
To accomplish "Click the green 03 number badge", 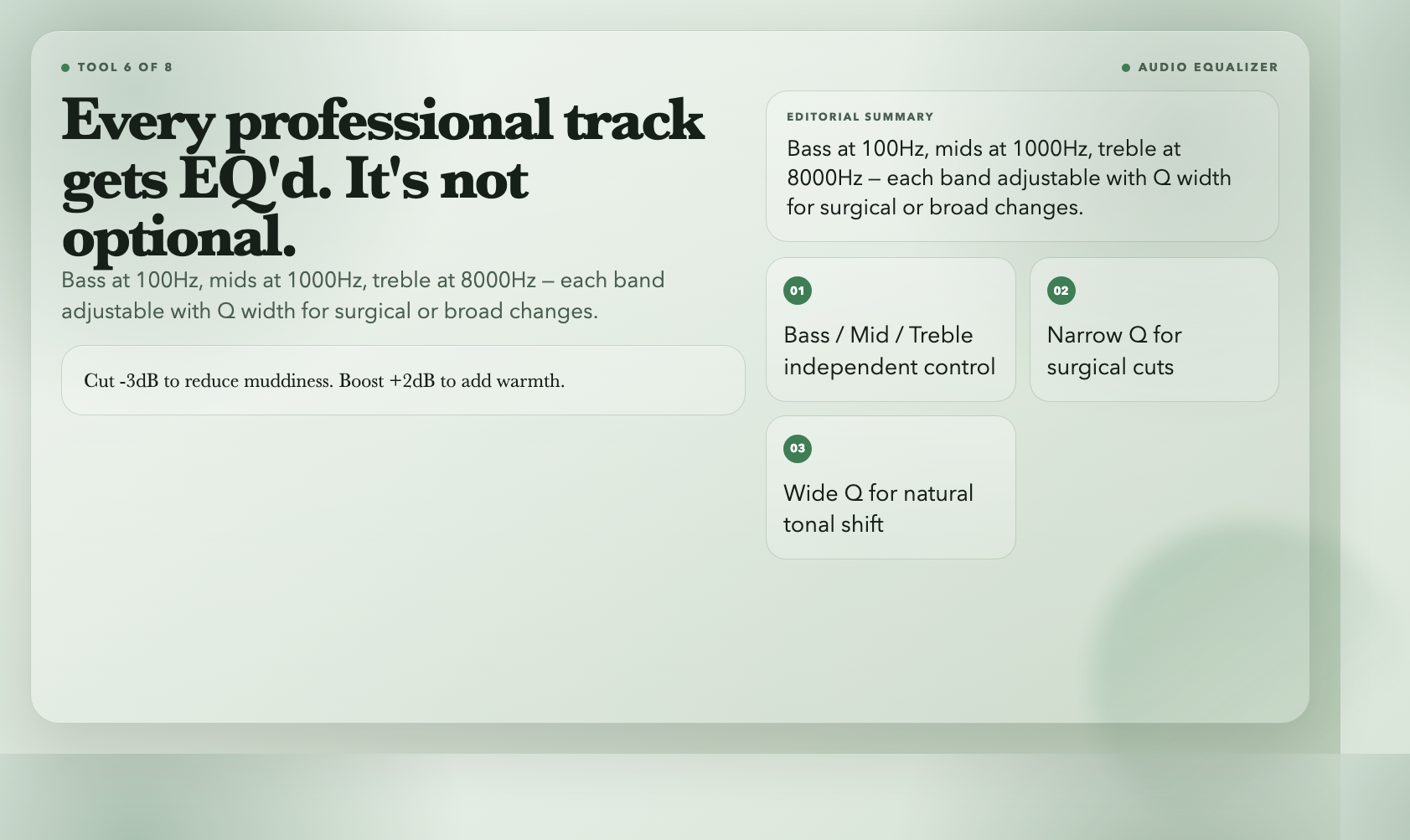I will 798,448.
